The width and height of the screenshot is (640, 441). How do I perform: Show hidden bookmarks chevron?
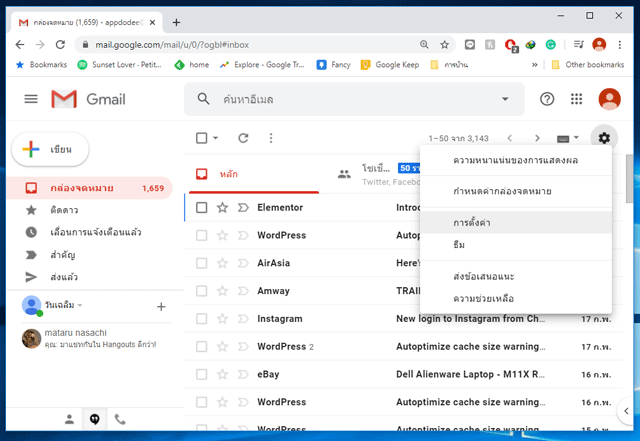point(534,65)
